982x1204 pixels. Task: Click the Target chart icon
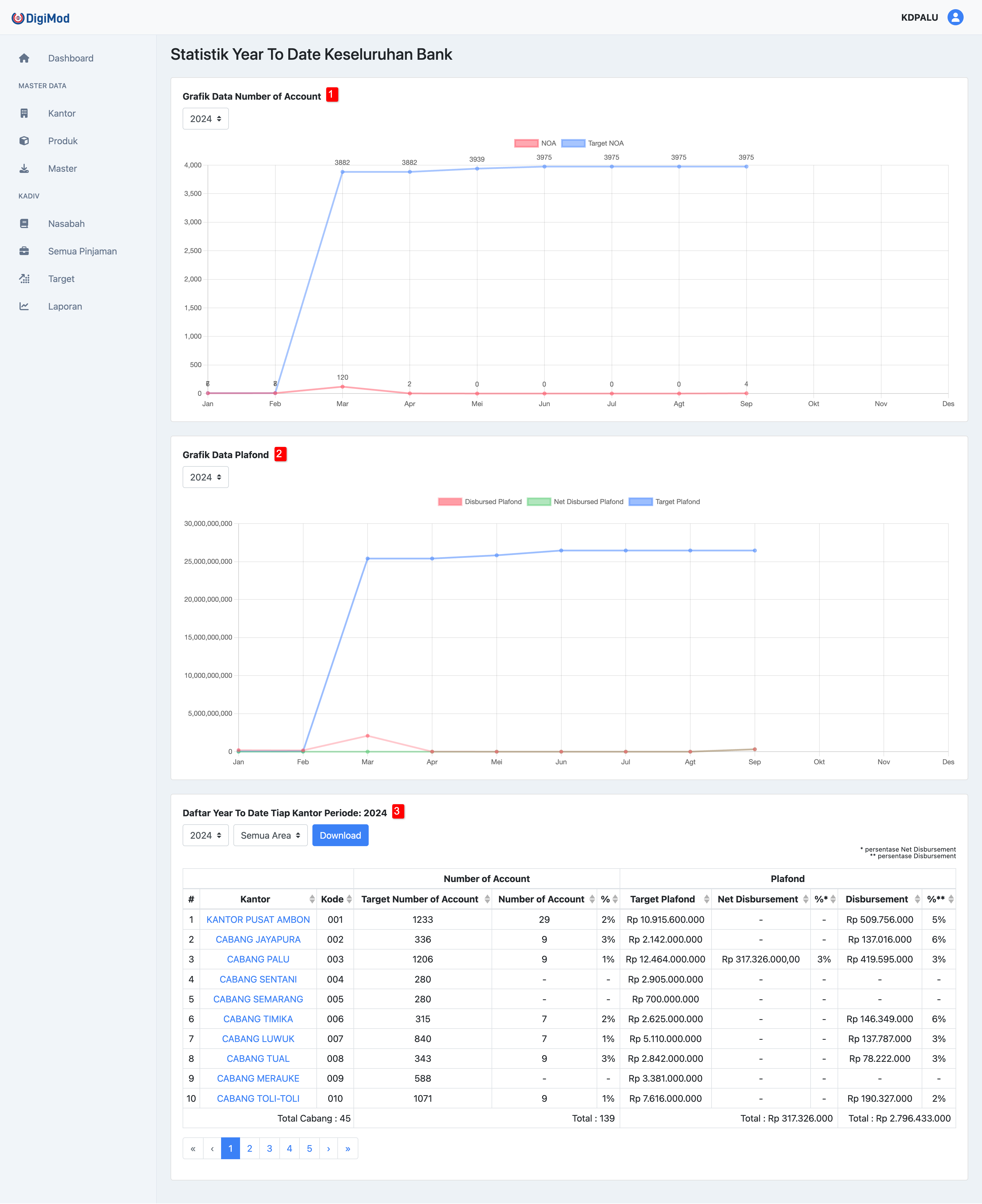[24, 279]
